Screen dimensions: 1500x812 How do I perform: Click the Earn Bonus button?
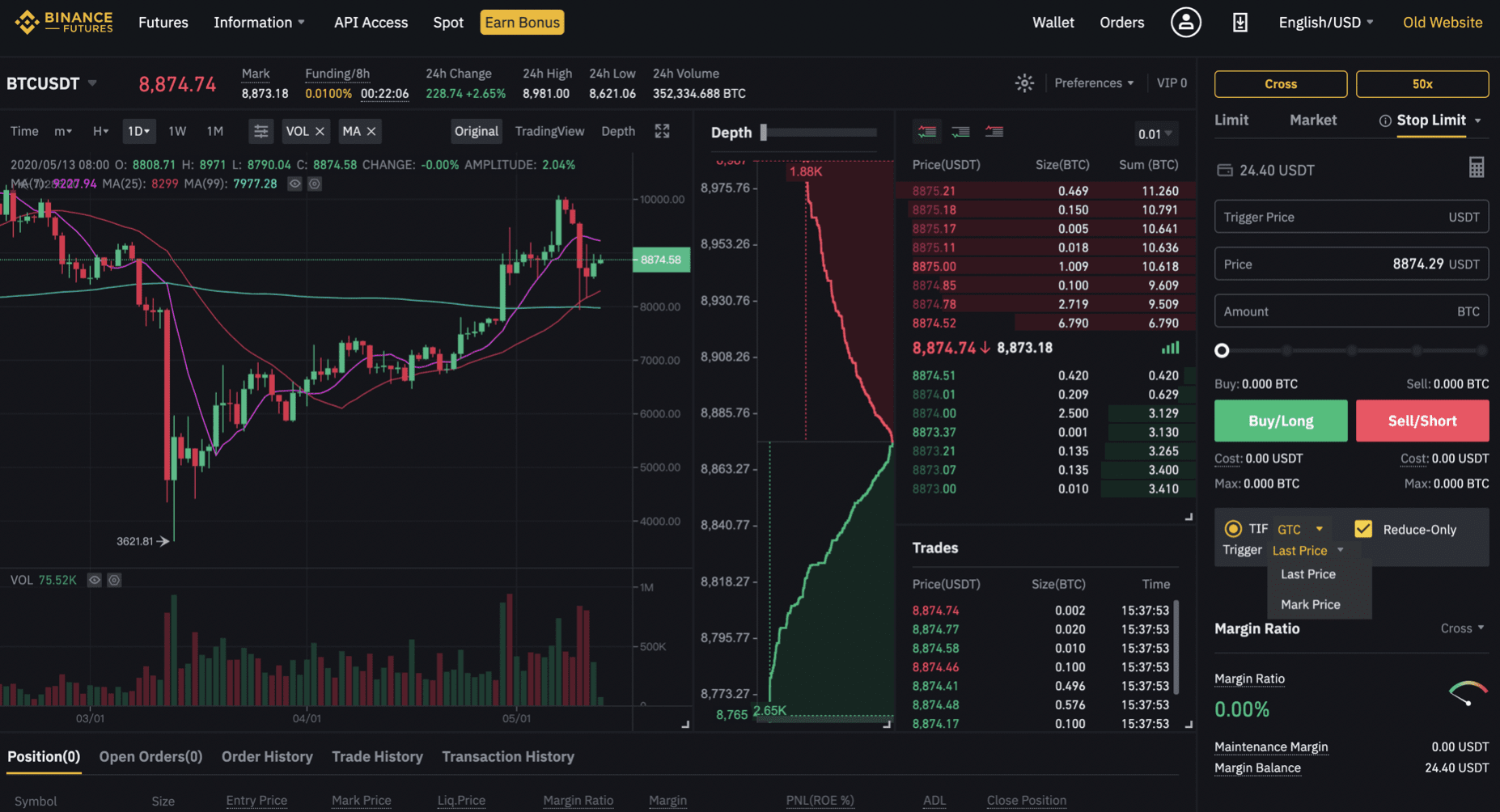[522, 22]
